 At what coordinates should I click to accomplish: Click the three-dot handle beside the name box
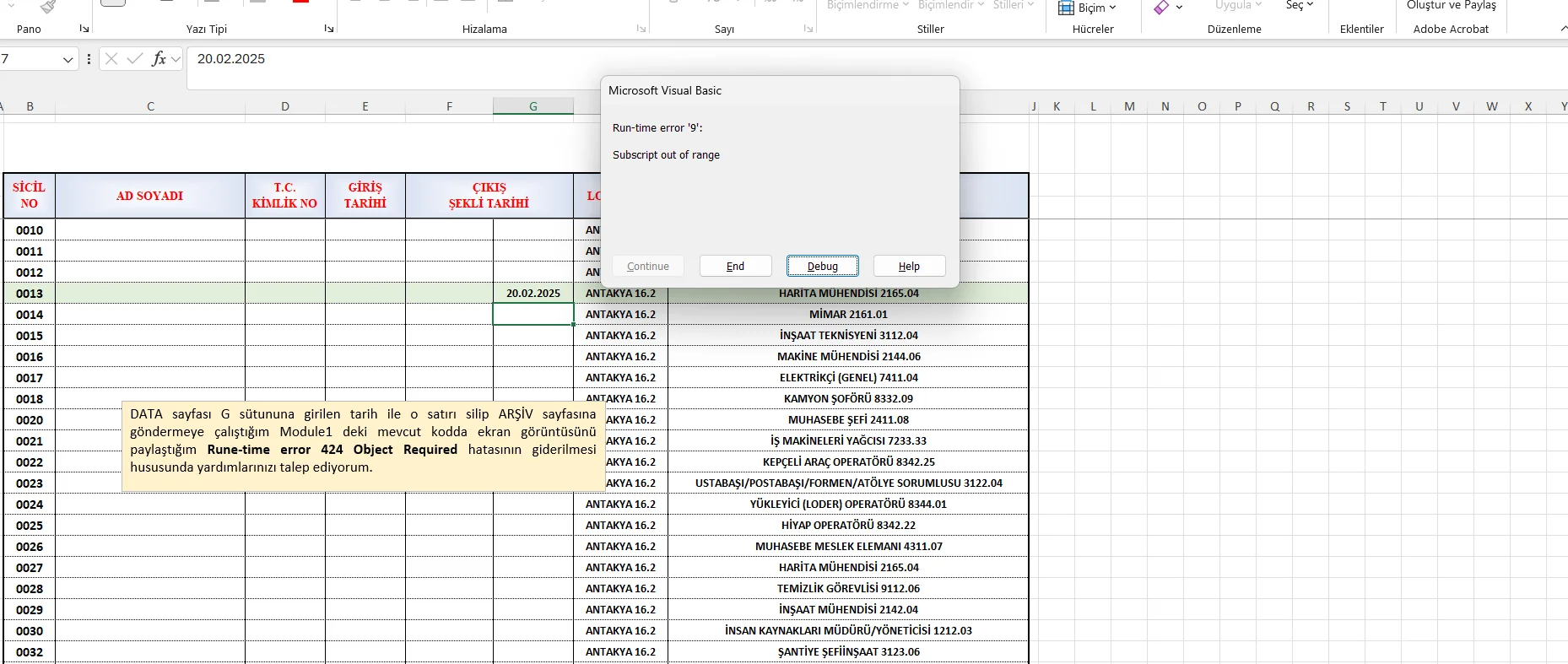coord(89,59)
